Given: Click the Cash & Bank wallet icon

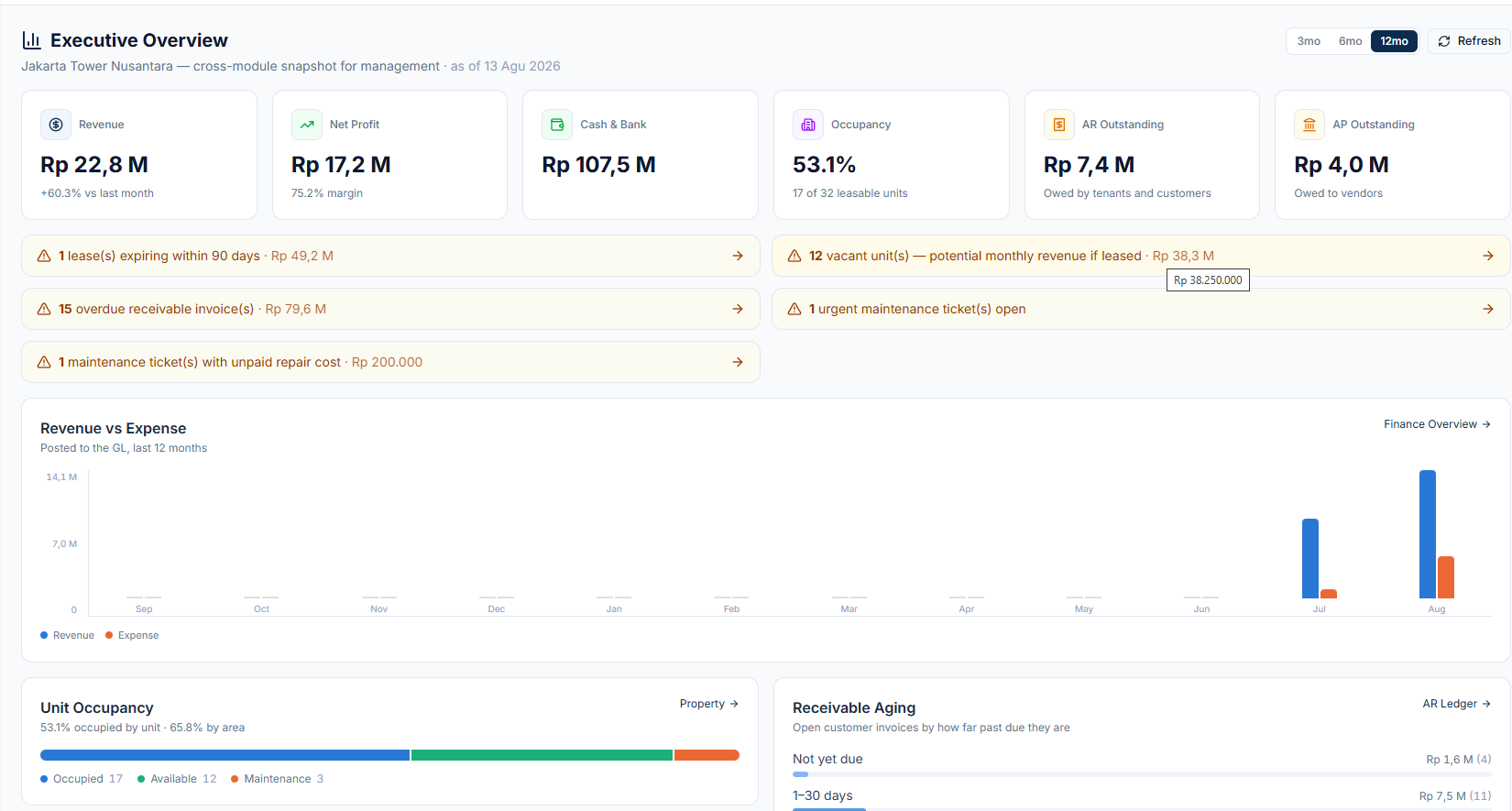Looking at the screenshot, I should pos(557,125).
